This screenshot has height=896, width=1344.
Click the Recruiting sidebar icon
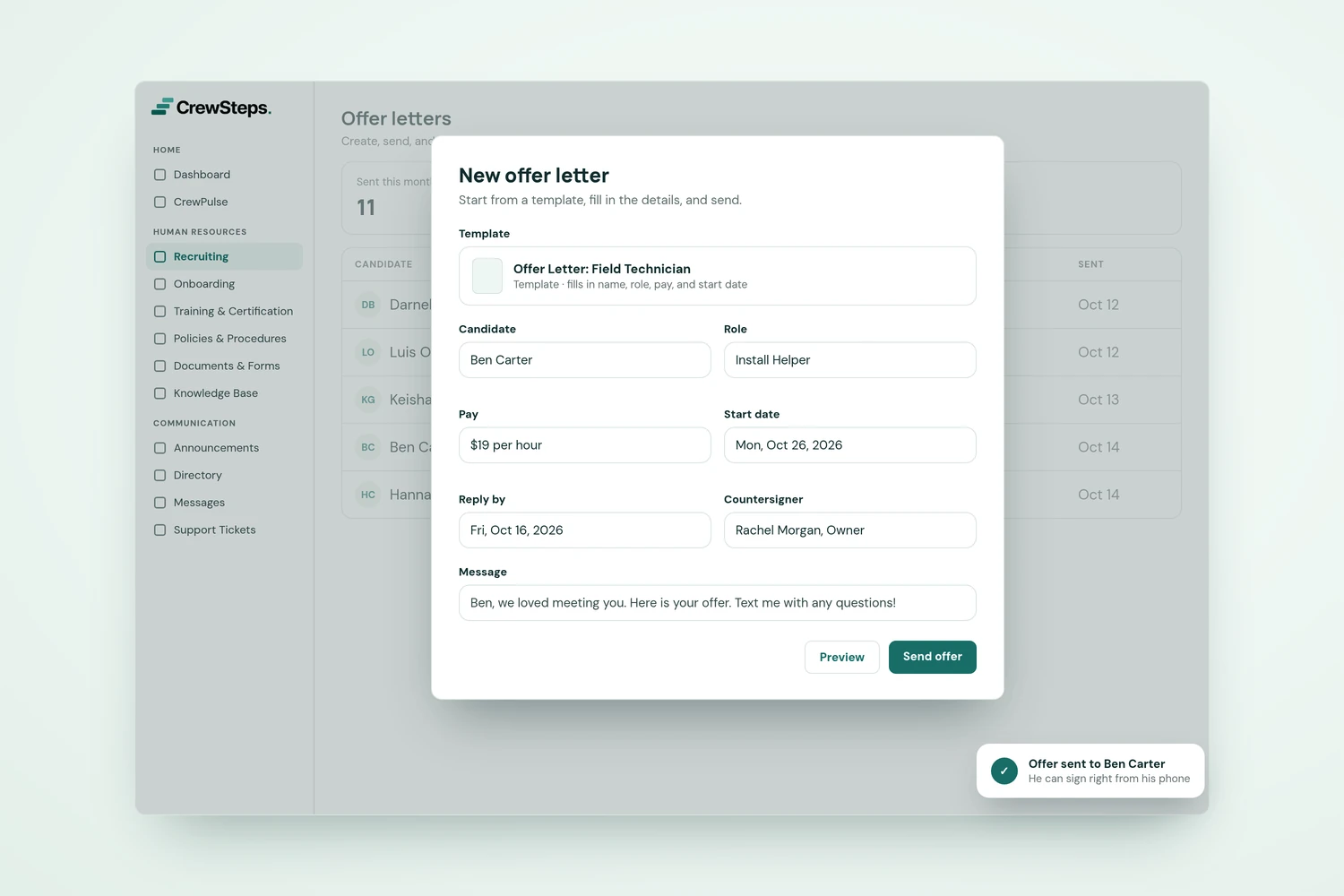(159, 257)
